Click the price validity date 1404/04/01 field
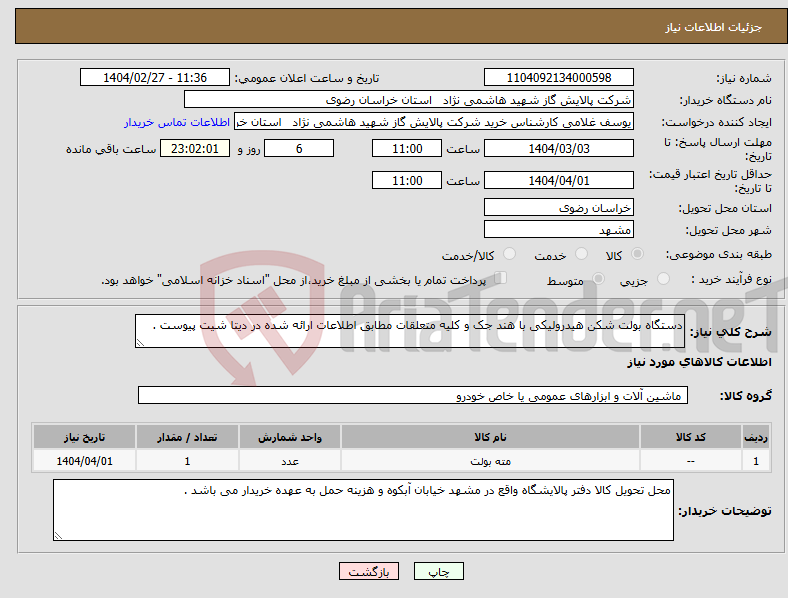Image resolution: width=788 pixels, height=598 pixels. tap(558, 180)
